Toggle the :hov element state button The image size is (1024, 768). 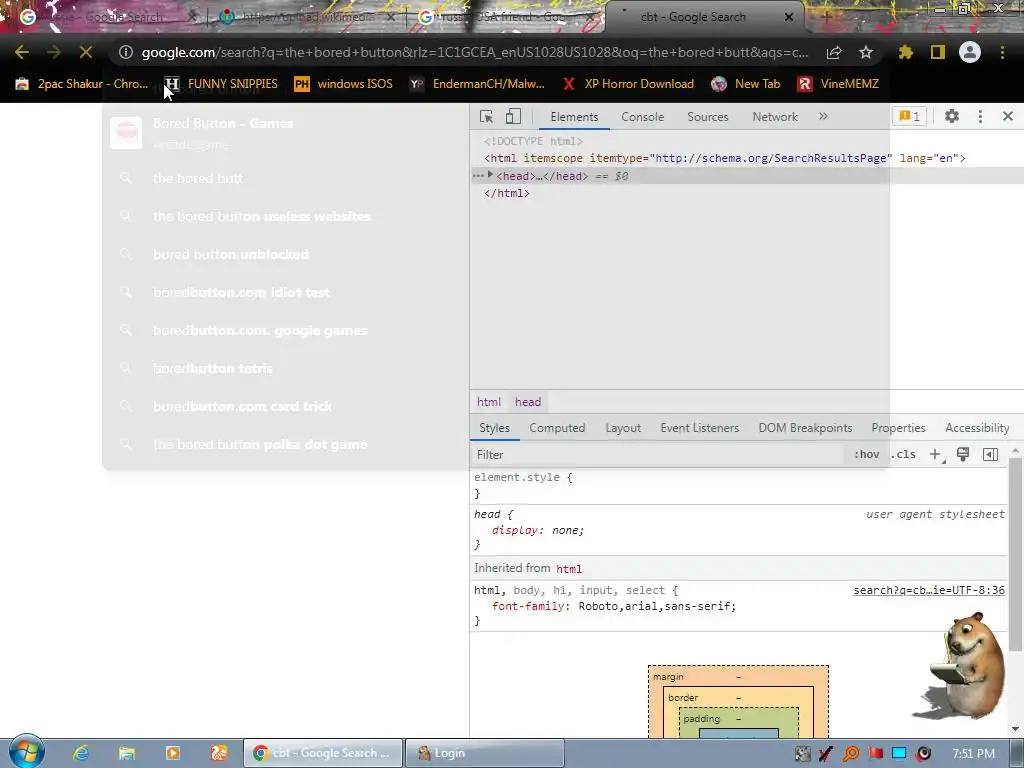pyautogui.click(x=867, y=455)
